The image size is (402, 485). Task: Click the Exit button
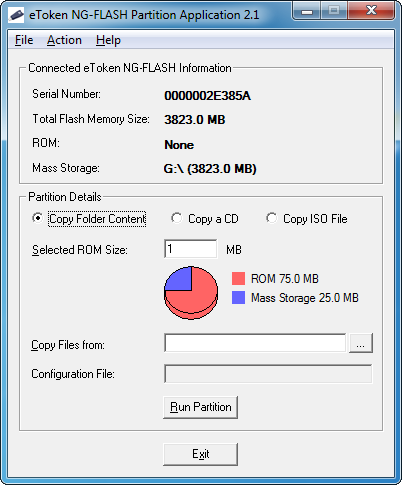(200, 454)
